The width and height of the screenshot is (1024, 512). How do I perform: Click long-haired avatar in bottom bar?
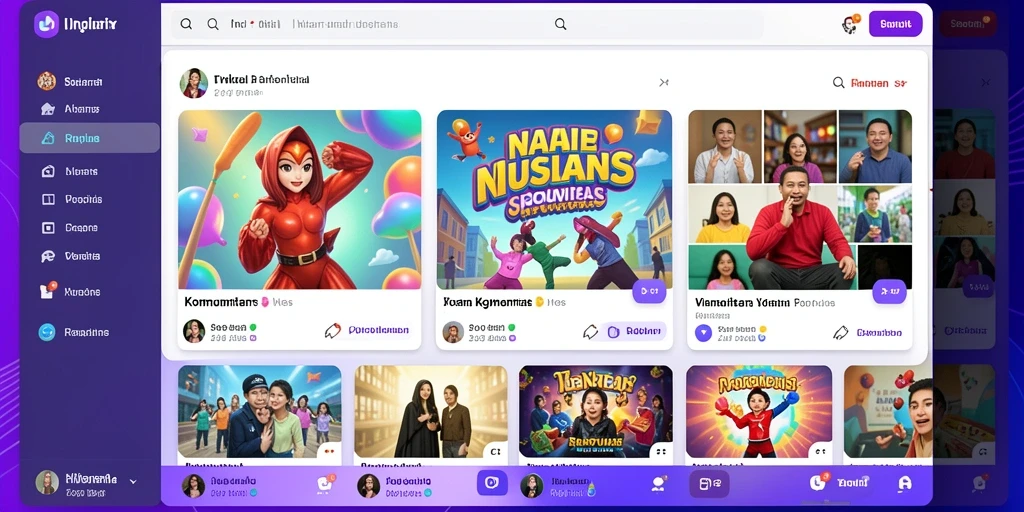pos(368,485)
